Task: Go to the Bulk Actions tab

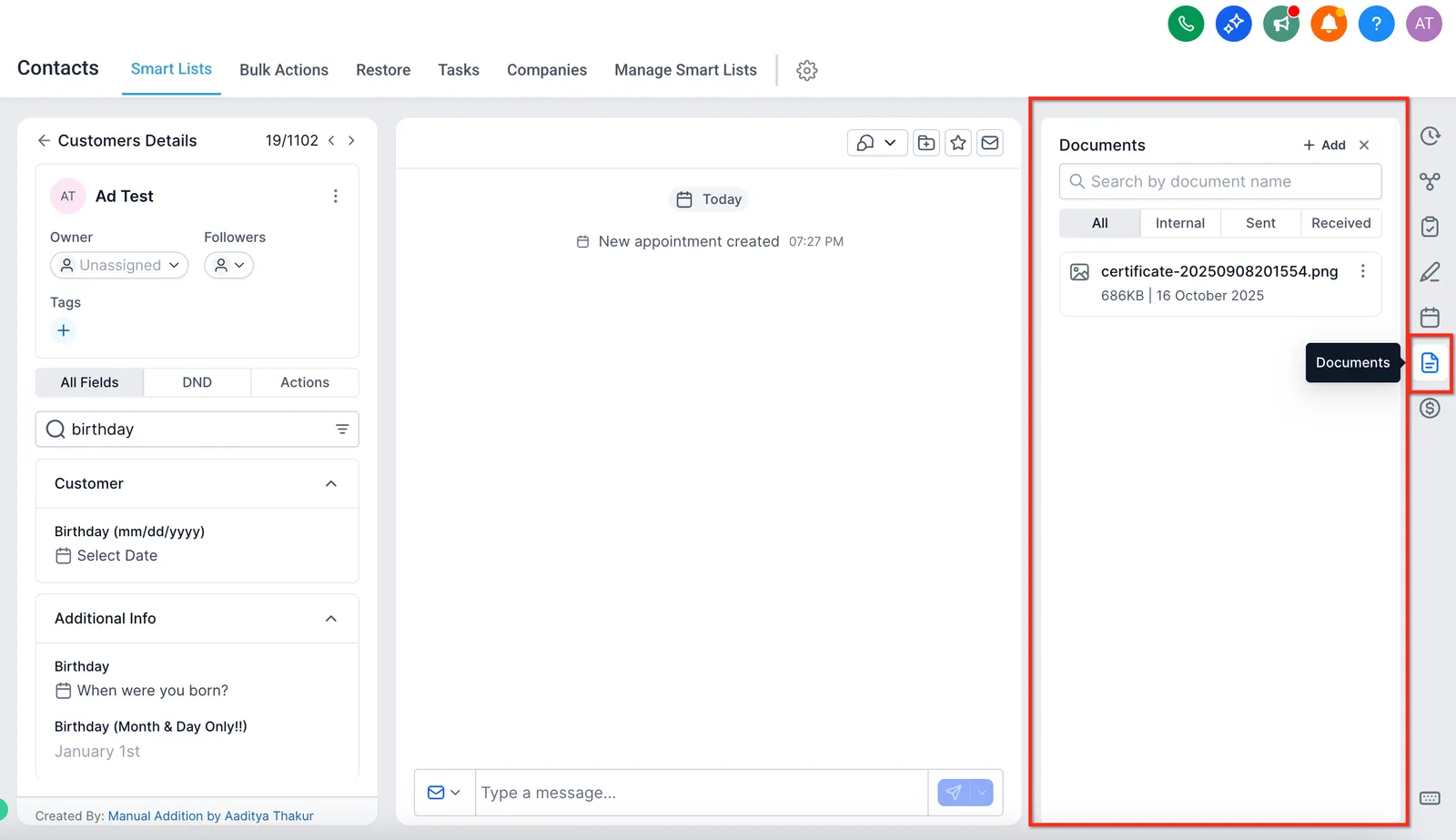Action: tap(284, 70)
